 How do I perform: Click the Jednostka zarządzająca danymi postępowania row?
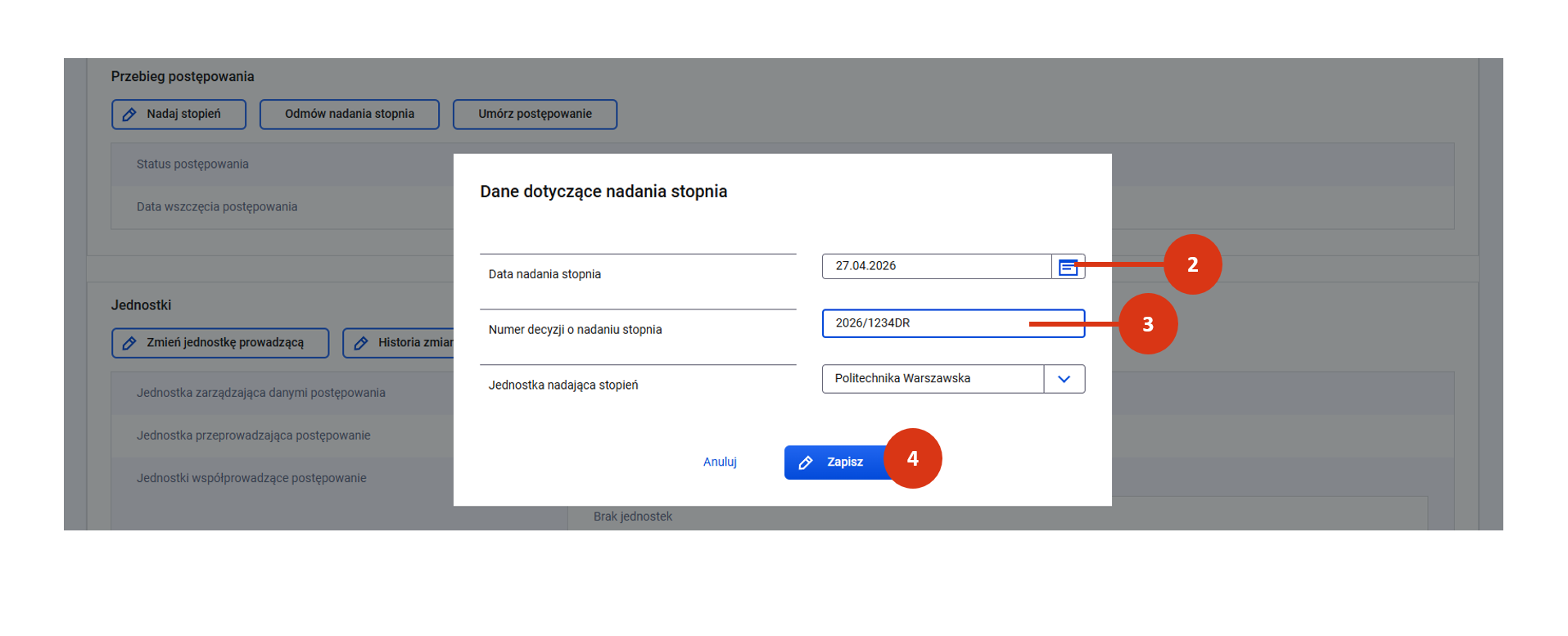point(260,393)
